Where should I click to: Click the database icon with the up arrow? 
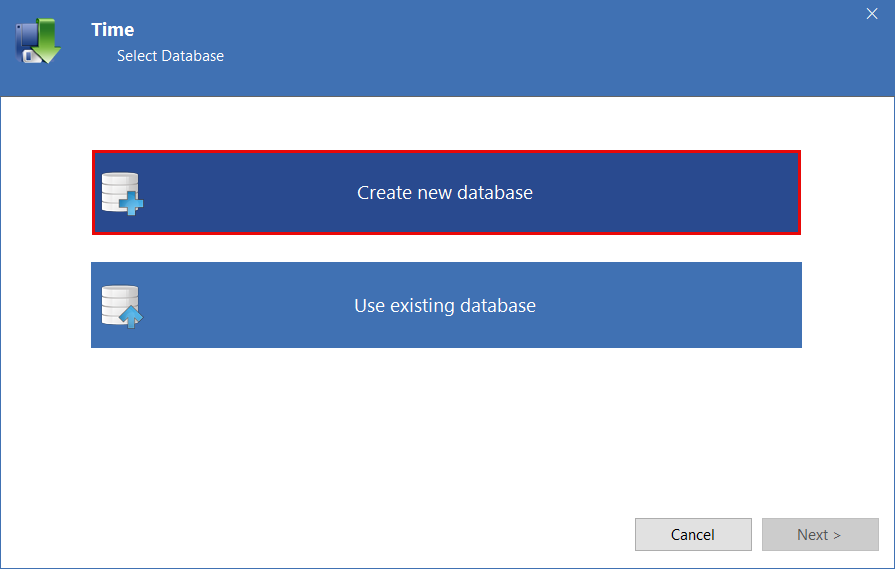click(122, 306)
